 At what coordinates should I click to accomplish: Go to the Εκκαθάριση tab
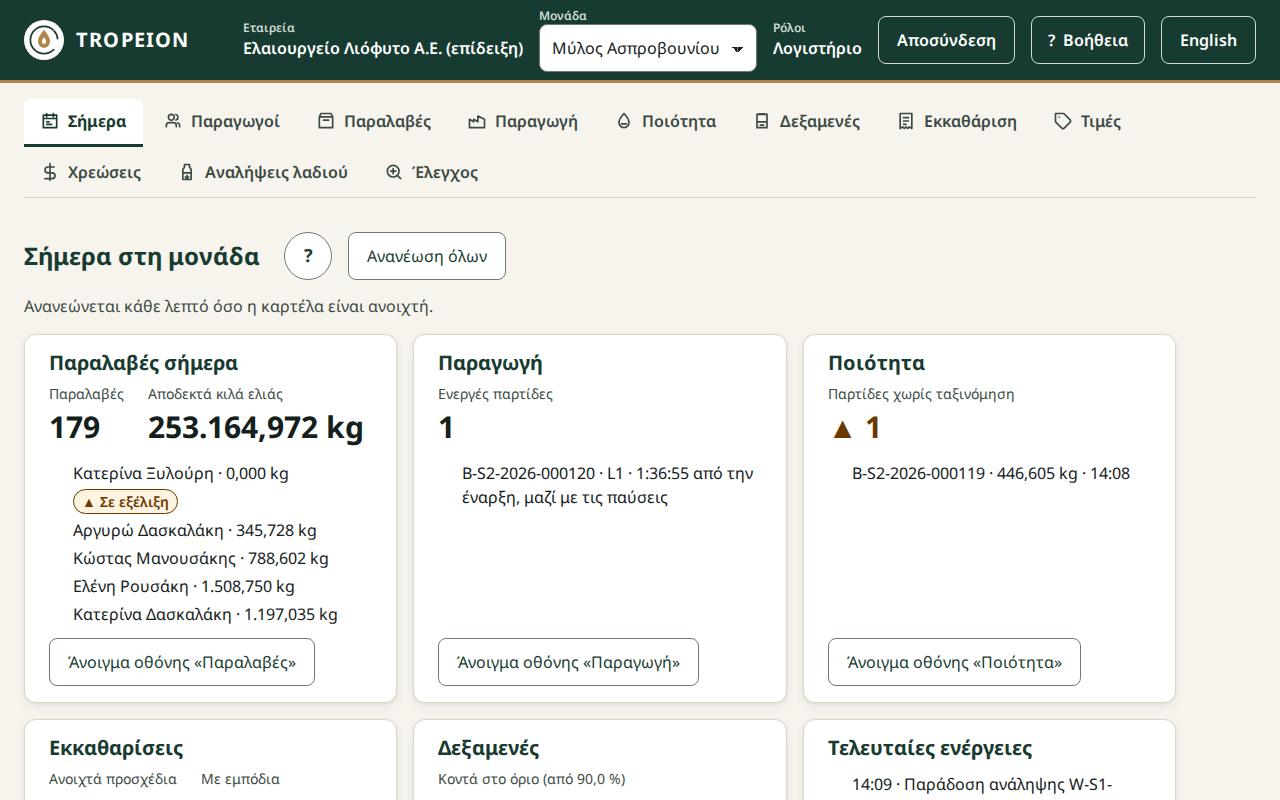point(957,121)
